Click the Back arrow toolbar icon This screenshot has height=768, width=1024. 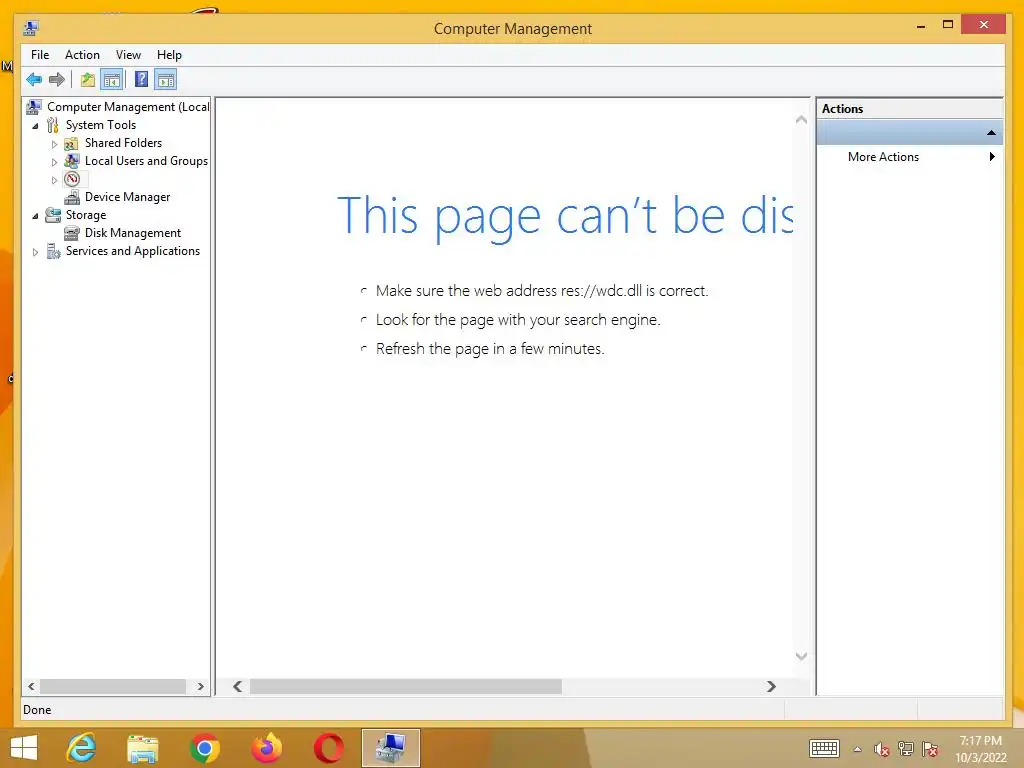click(34, 80)
